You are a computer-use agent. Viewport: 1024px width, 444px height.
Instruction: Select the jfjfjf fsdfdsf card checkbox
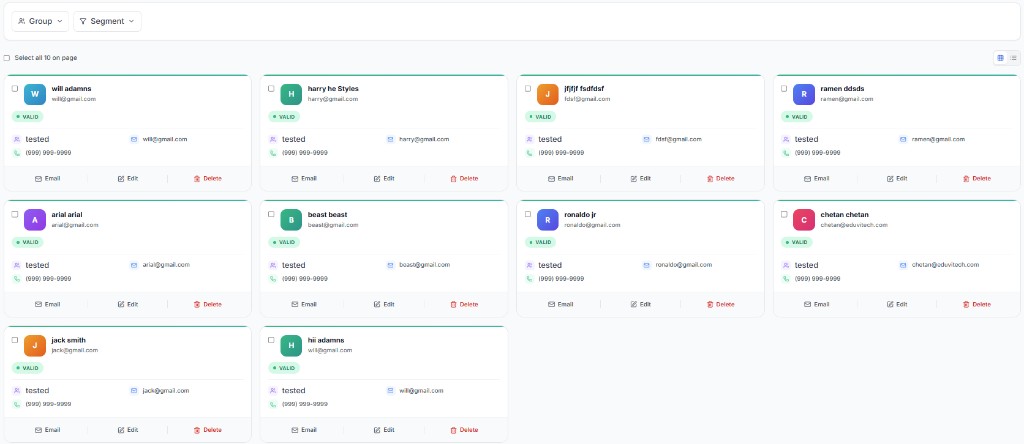[x=528, y=89]
